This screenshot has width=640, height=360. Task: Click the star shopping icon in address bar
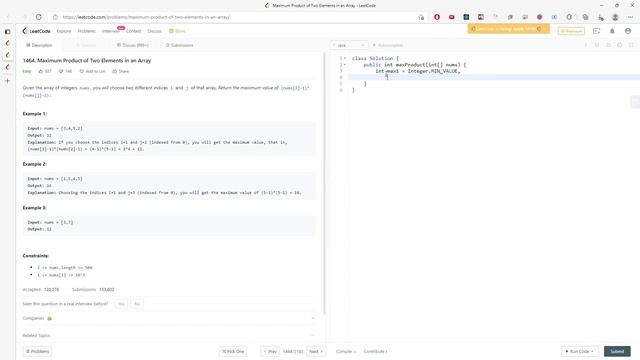click(421, 17)
